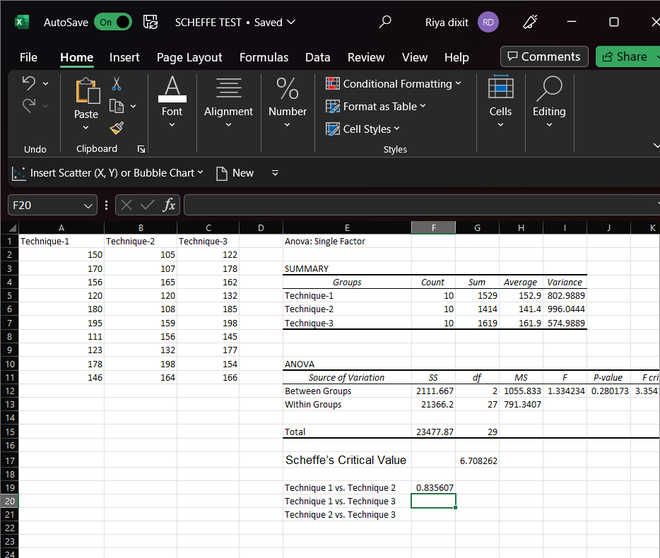
Task: Click Insert Scatter or Bubble Chart
Action: [x=107, y=173]
